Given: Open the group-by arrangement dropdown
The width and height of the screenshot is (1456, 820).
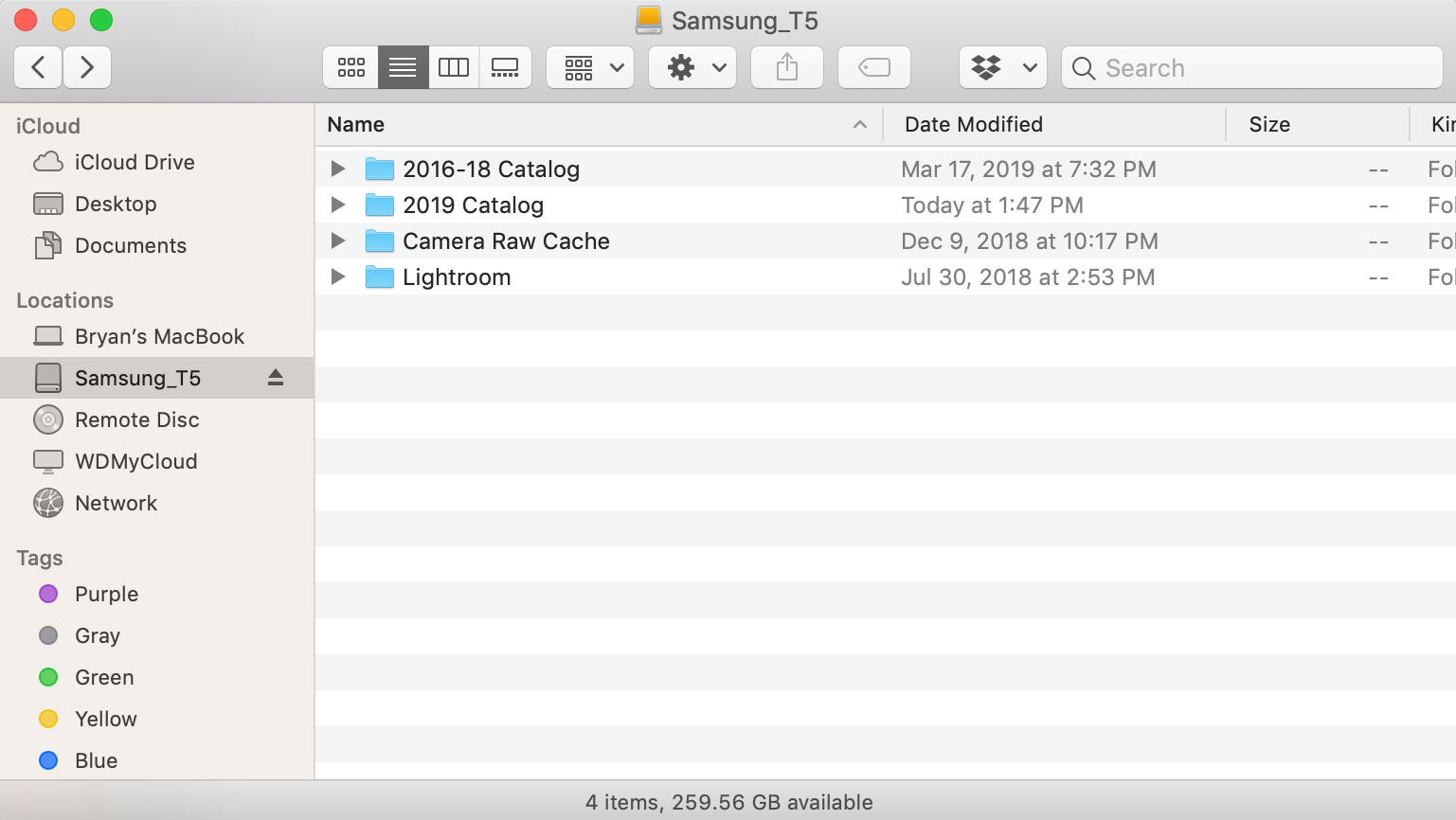Looking at the screenshot, I should [x=590, y=67].
